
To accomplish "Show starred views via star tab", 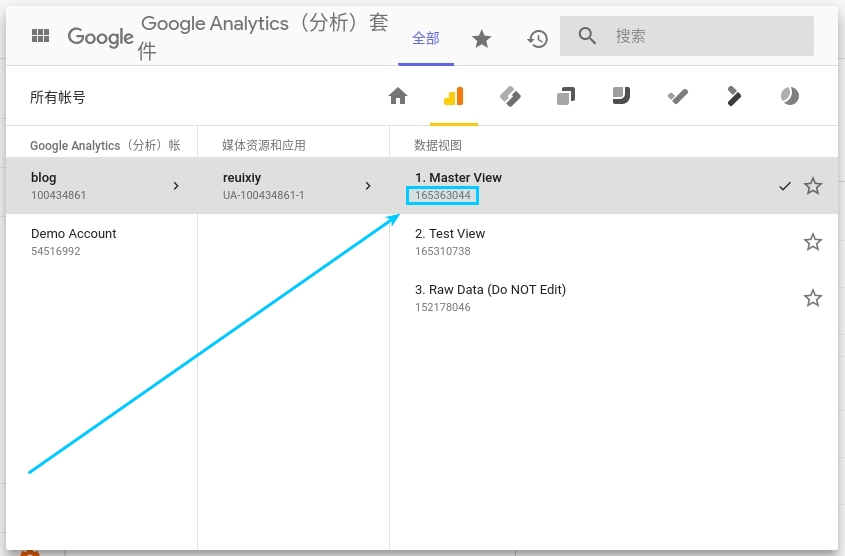I will coord(481,39).
